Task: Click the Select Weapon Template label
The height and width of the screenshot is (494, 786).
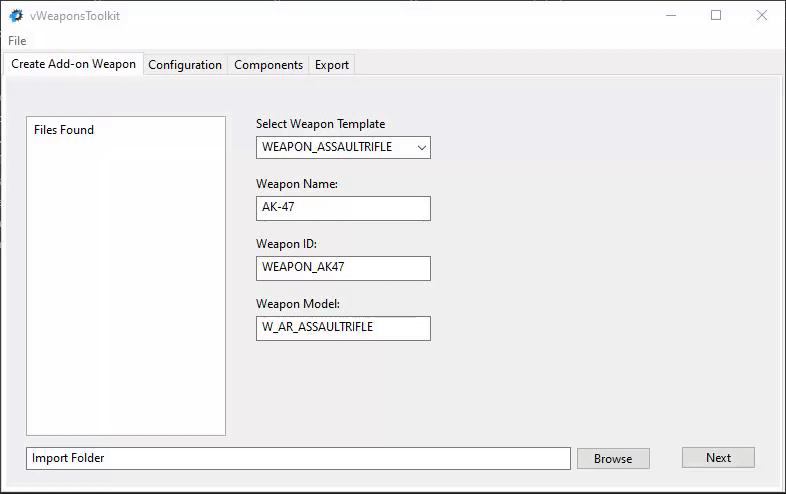Action: pyautogui.click(x=320, y=124)
